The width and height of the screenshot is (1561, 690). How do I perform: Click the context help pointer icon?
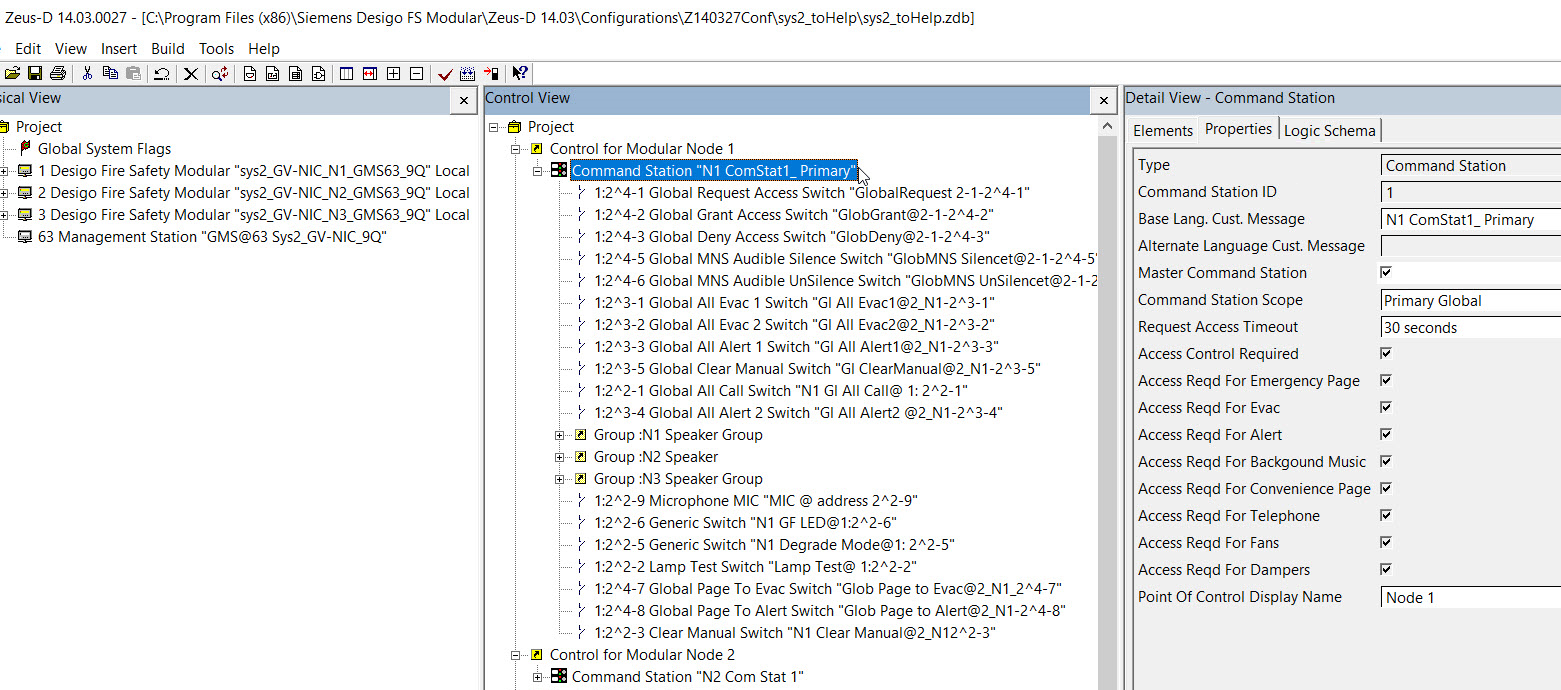click(x=520, y=74)
